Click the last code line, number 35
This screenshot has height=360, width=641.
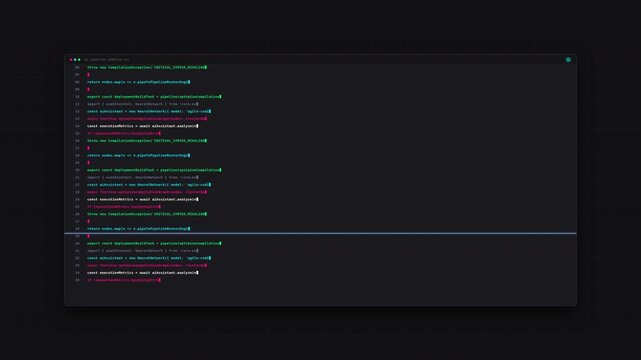click(x=124, y=280)
